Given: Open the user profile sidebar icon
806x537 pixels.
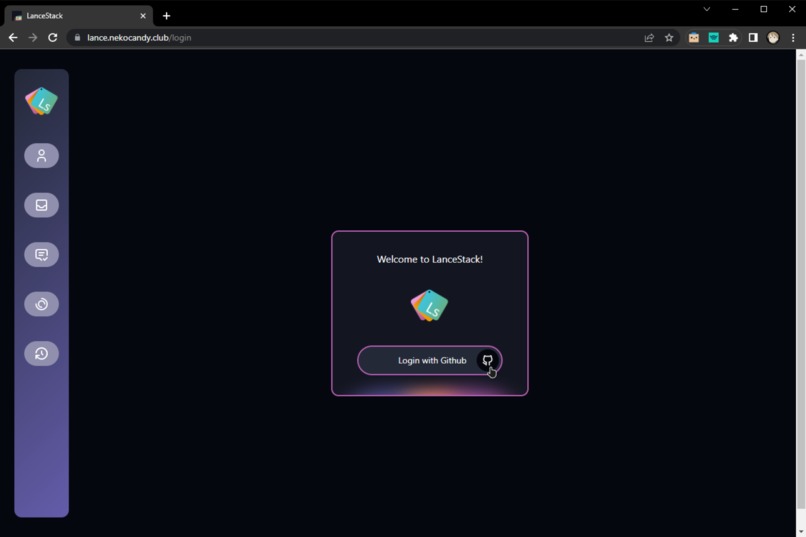Looking at the screenshot, I should [x=42, y=156].
